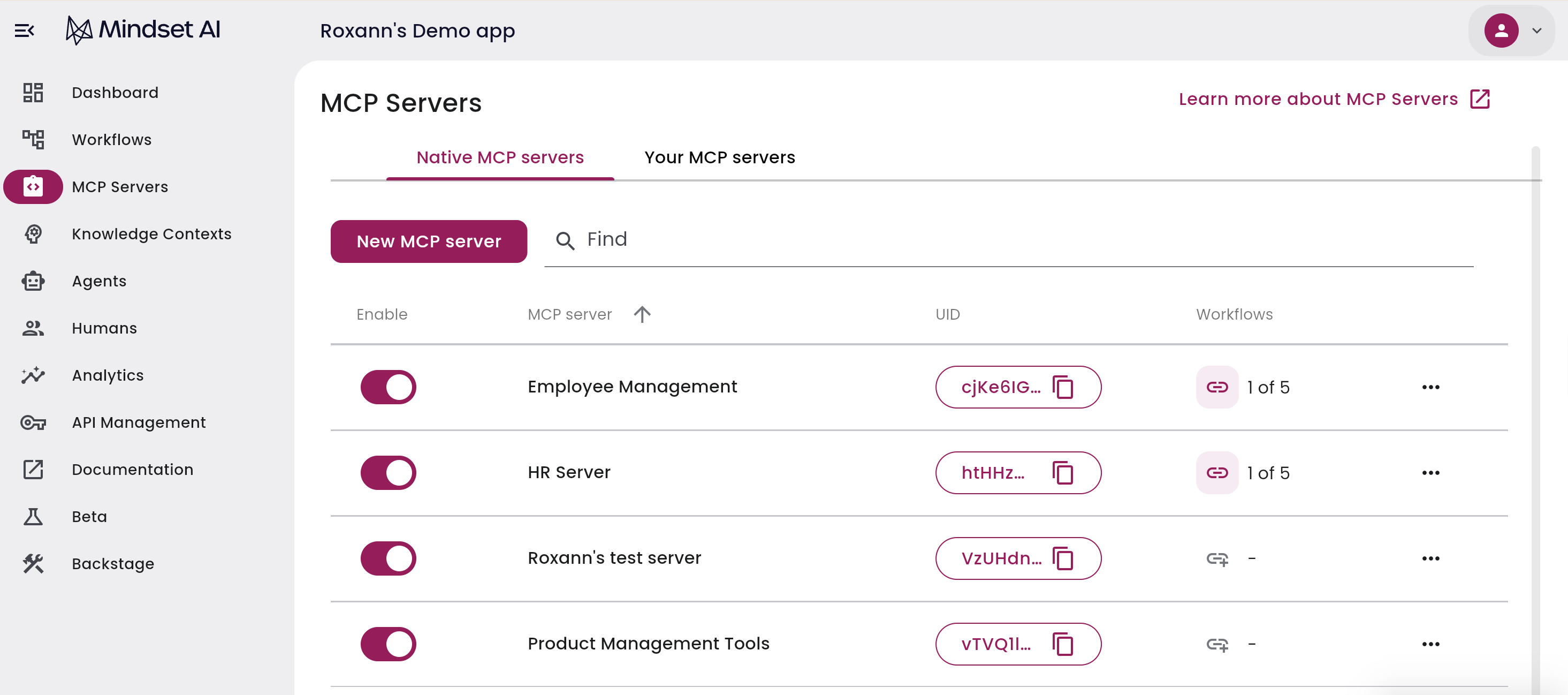Switch to Your MCP servers tab
The width and height of the screenshot is (1568, 695).
[x=719, y=158]
